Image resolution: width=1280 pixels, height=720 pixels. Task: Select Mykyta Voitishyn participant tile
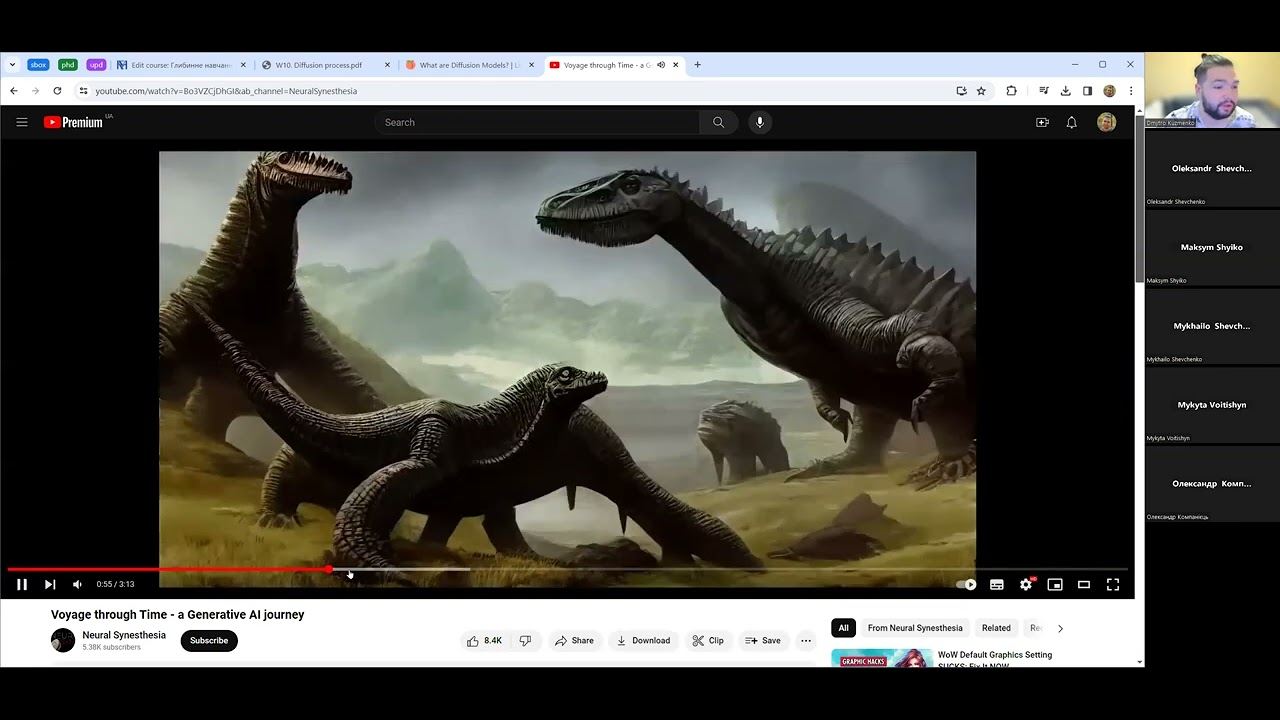tap(1212, 405)
